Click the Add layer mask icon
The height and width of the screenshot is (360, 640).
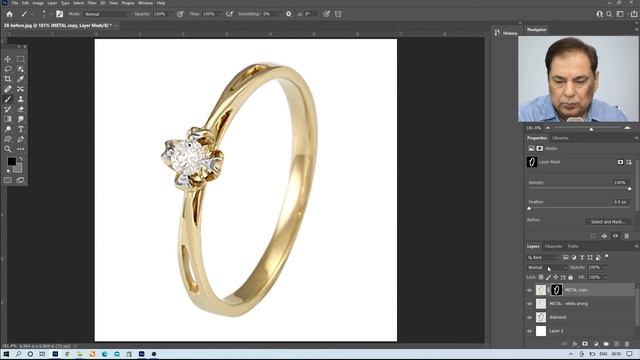point(585,344)
